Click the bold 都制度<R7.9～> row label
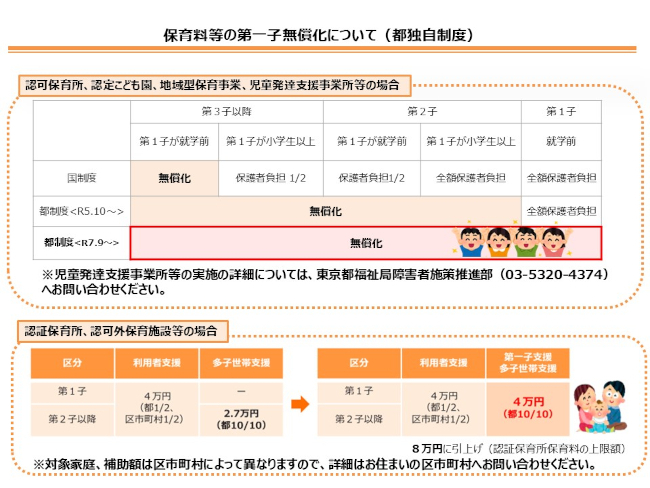 click(81, 243)
